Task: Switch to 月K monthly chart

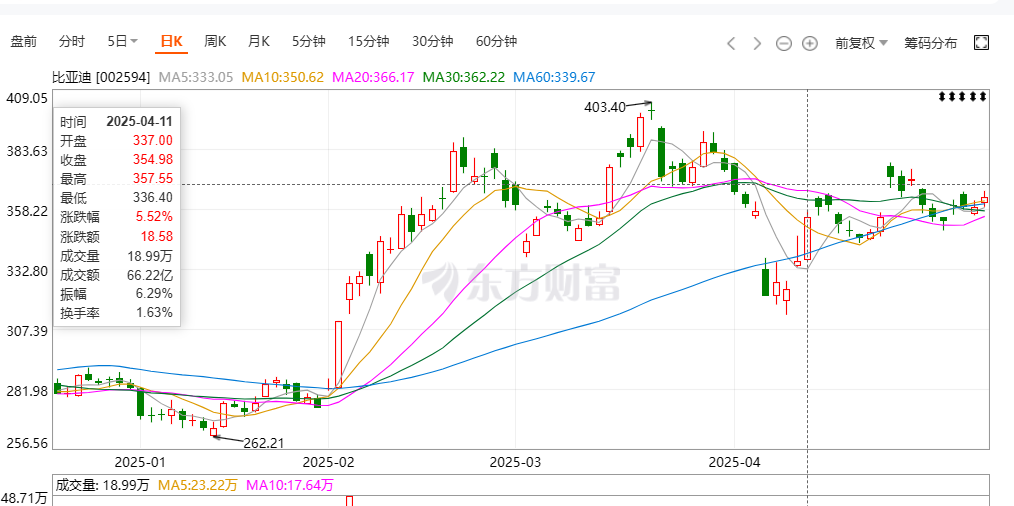Action: [x=259, y=42]
